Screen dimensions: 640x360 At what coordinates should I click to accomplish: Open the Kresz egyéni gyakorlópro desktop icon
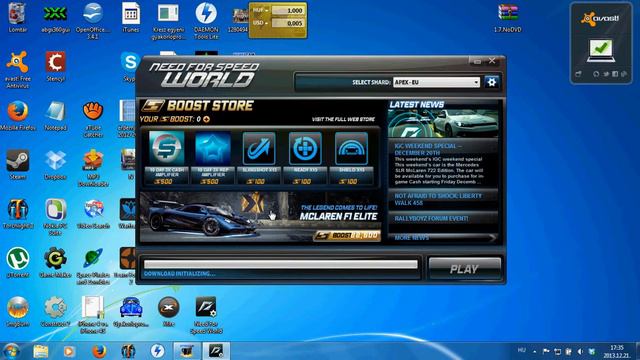(x=169, y=20)
